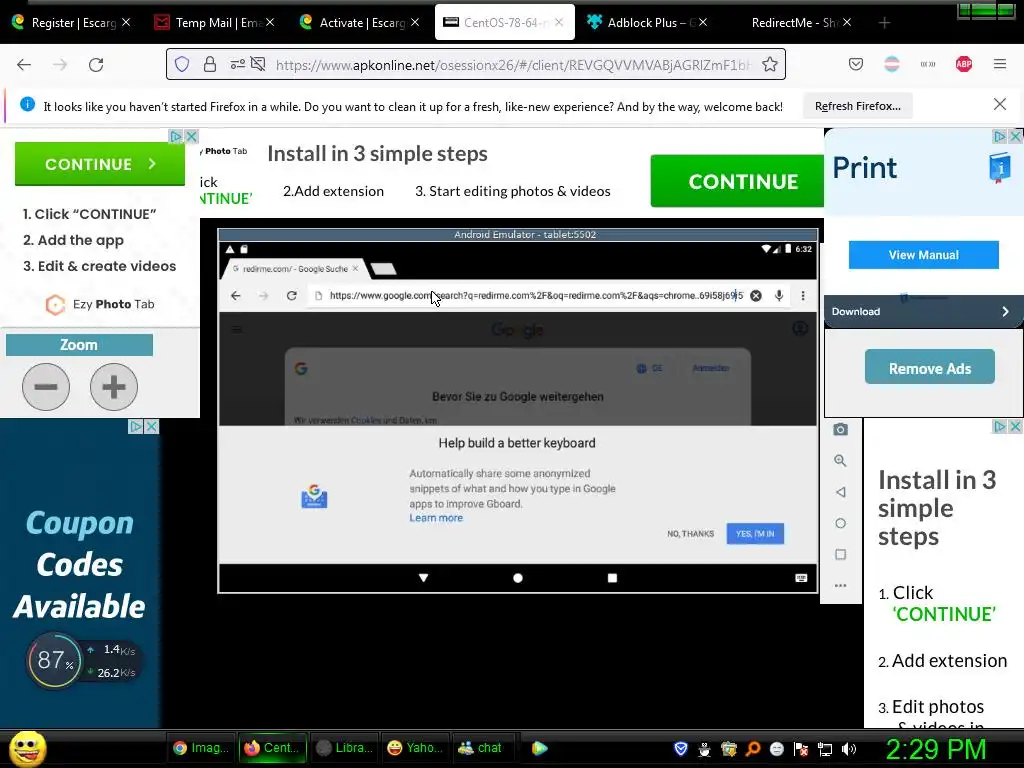Switch to Adblock Plus tab
1024x768 pixels.
pyautogui.click(x=647, y=22)
